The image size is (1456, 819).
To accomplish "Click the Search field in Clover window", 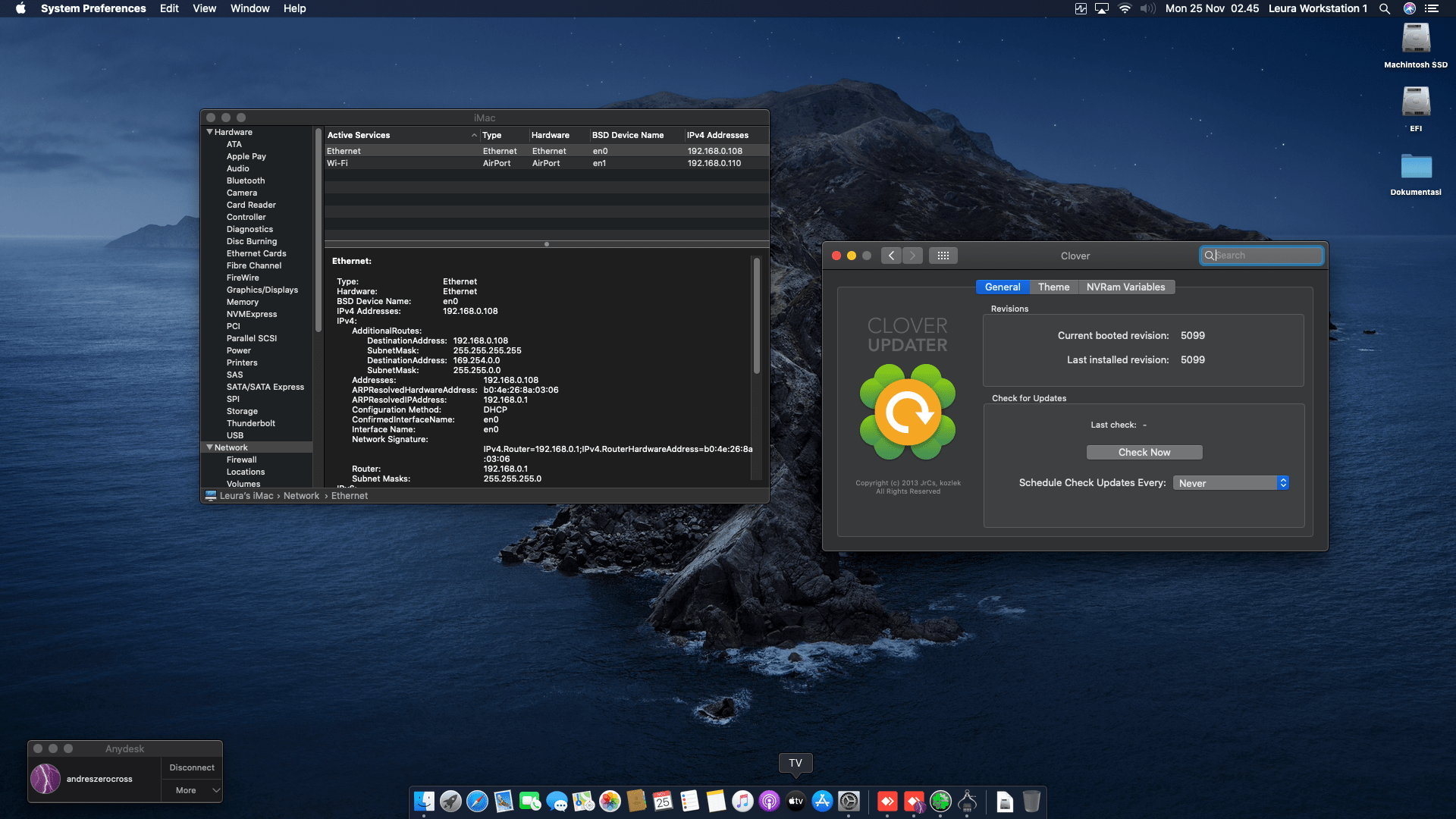I will [1262, 256].
